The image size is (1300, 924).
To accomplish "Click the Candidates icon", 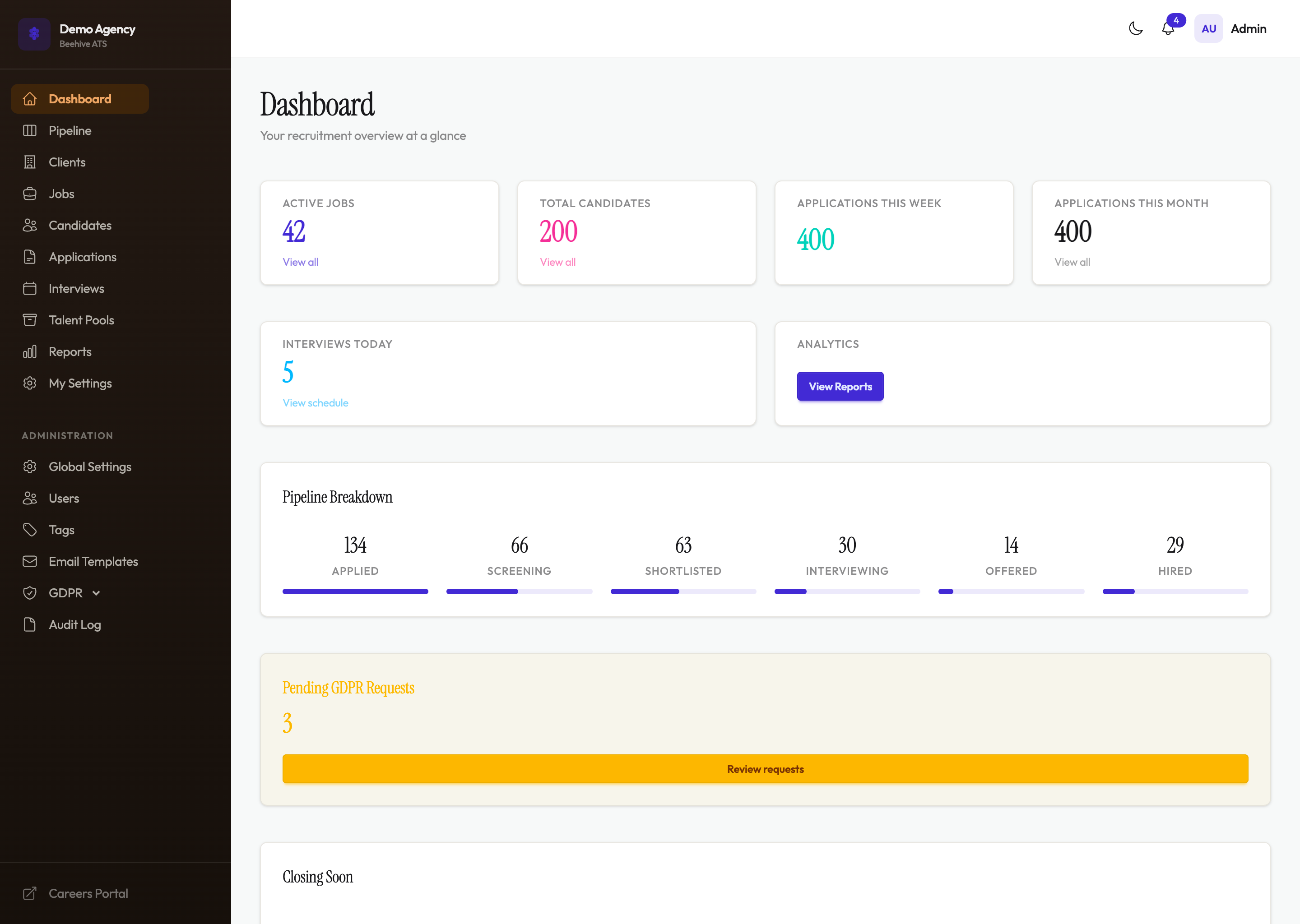I will [x=30, y=225].
